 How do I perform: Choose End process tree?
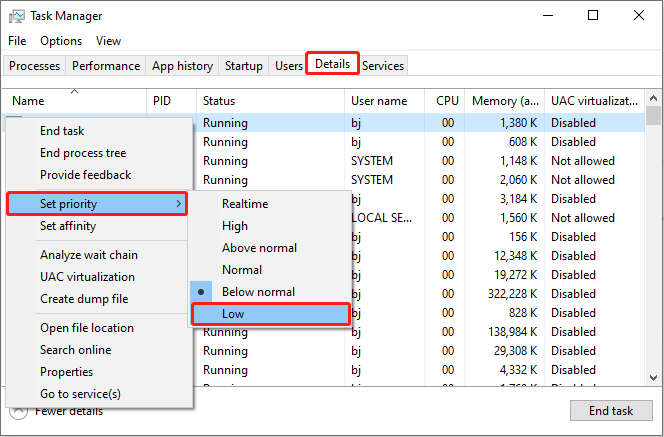coord(100,153)
